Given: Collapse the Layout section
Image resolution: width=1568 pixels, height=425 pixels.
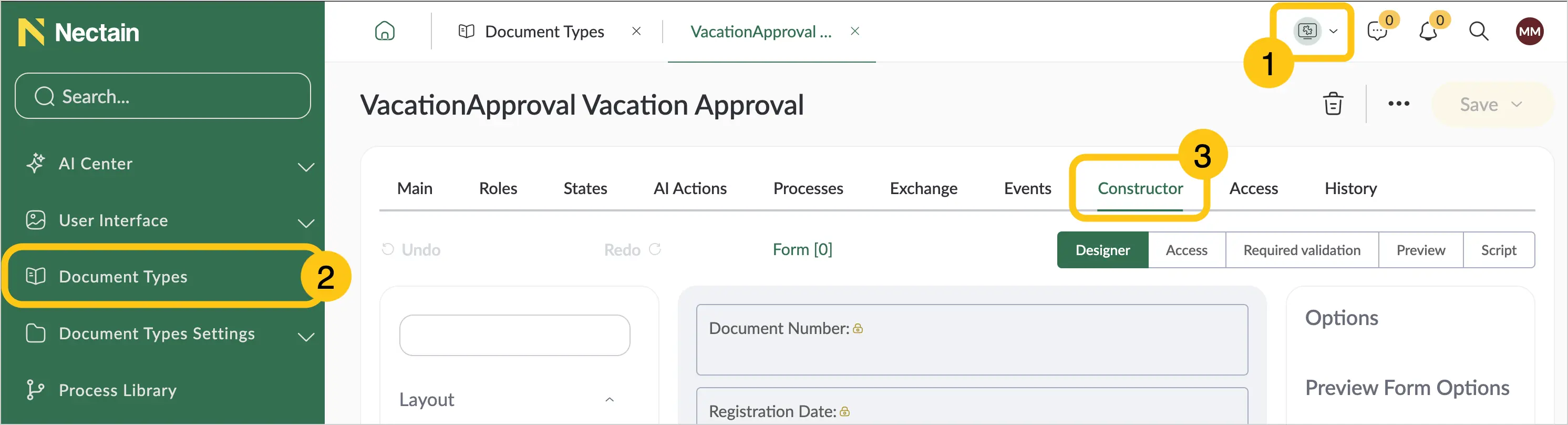Looking at the screenshot, I should [610, 399].
